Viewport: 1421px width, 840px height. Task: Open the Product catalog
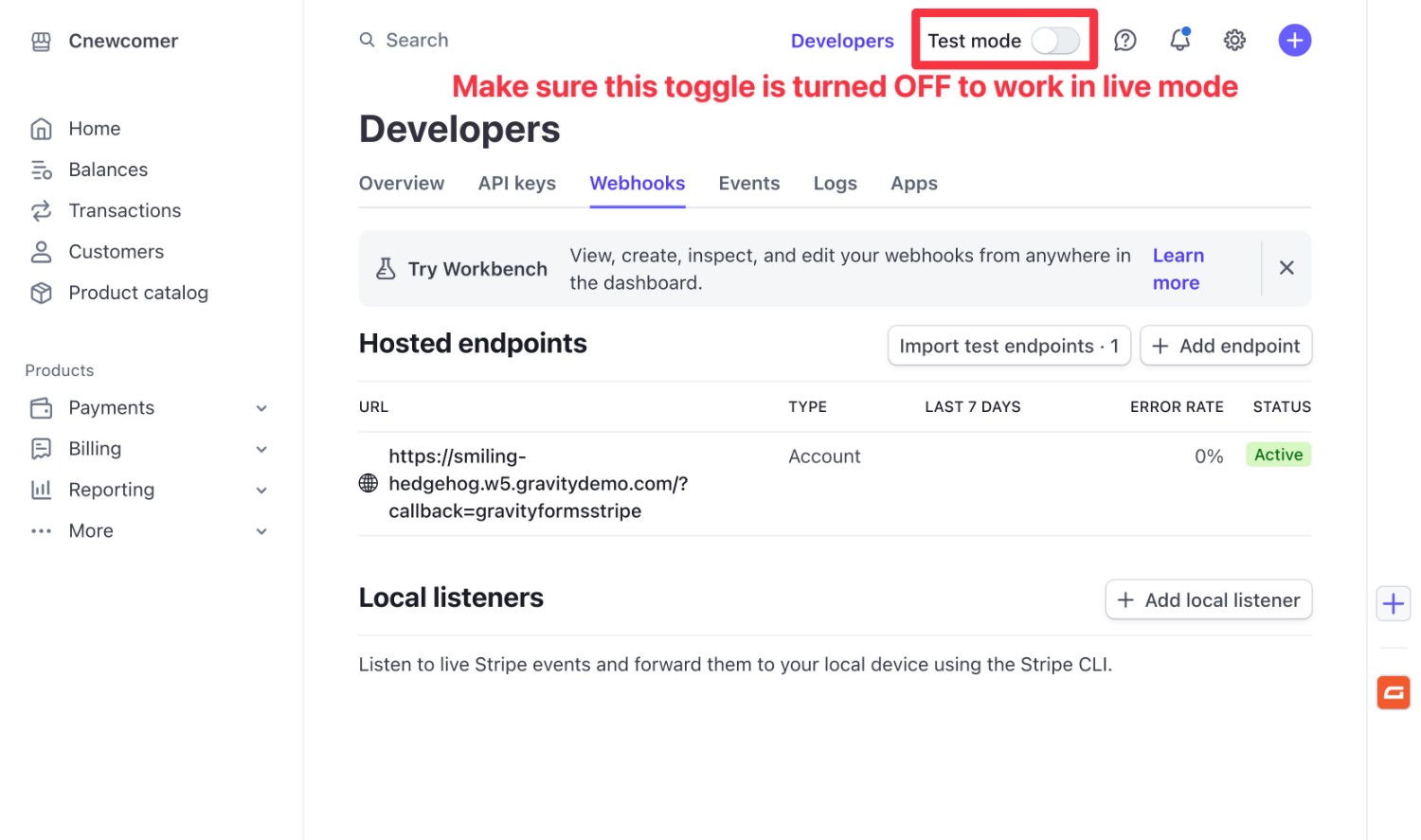click(138, 293)
